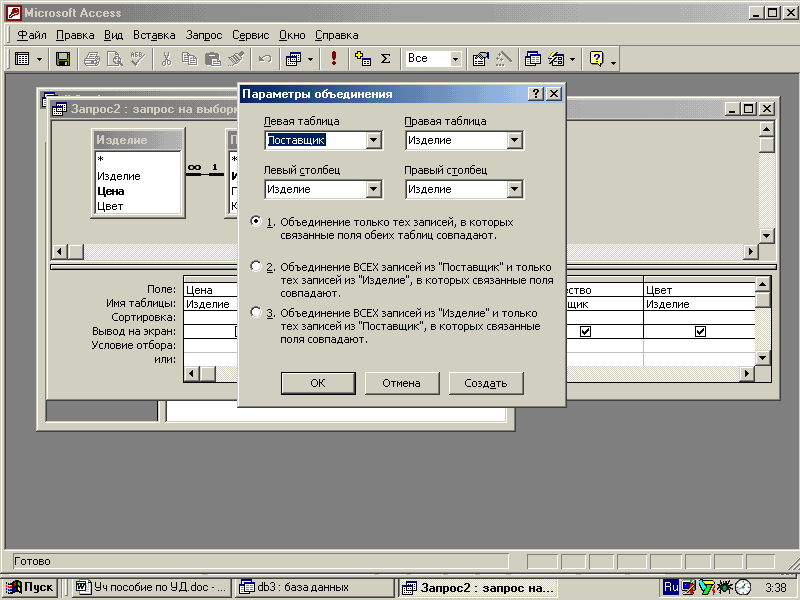Click the Print Preview icon
The image size is (800, 600).
pos(115,59)
